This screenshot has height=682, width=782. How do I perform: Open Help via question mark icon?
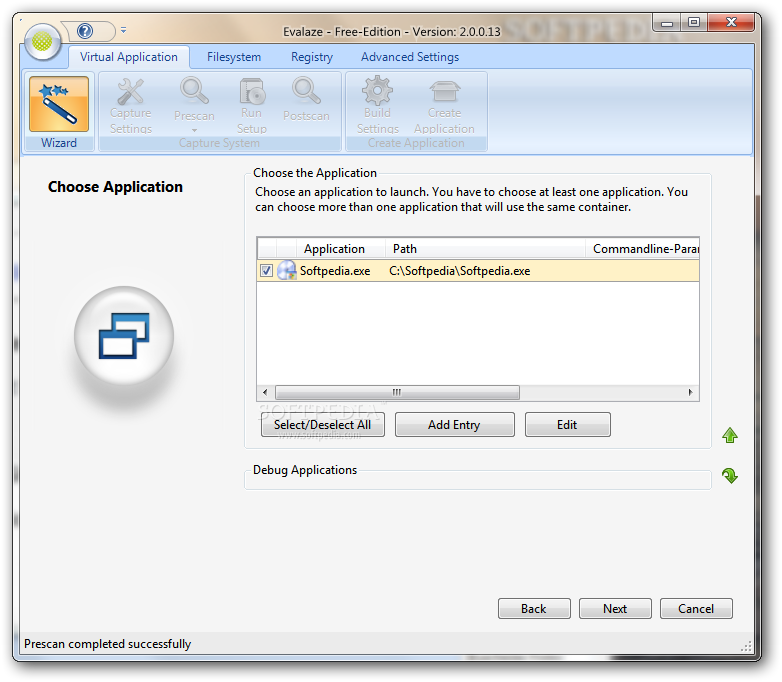(x=85, y=31)
